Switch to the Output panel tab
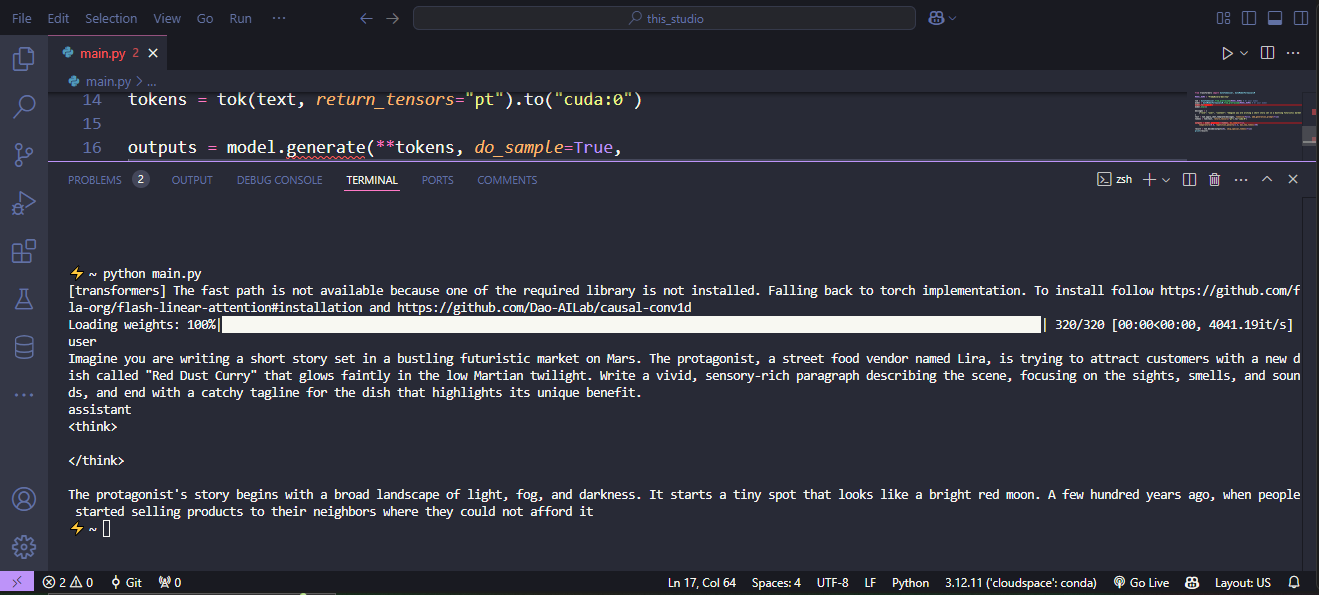This screenshot has width=1319, height=595. point(192,180)
